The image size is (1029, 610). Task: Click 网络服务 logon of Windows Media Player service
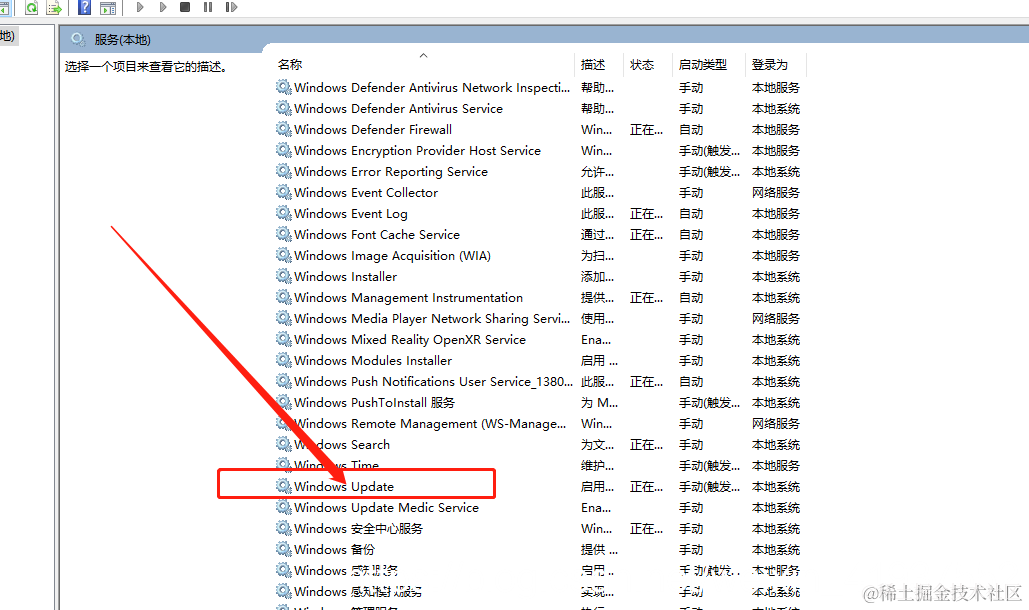pos(776,319)
